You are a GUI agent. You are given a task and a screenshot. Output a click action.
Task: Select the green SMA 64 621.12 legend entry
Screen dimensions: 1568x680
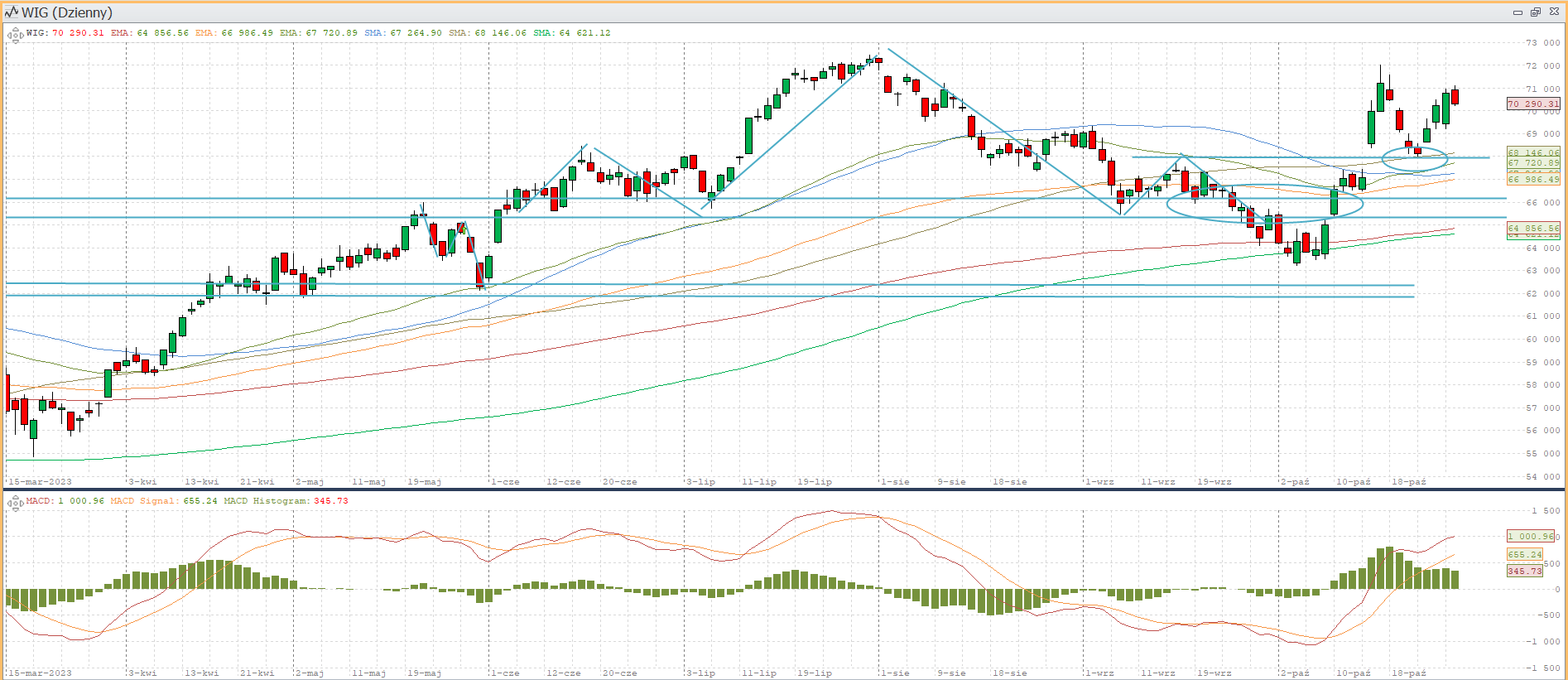click(571, 33)
